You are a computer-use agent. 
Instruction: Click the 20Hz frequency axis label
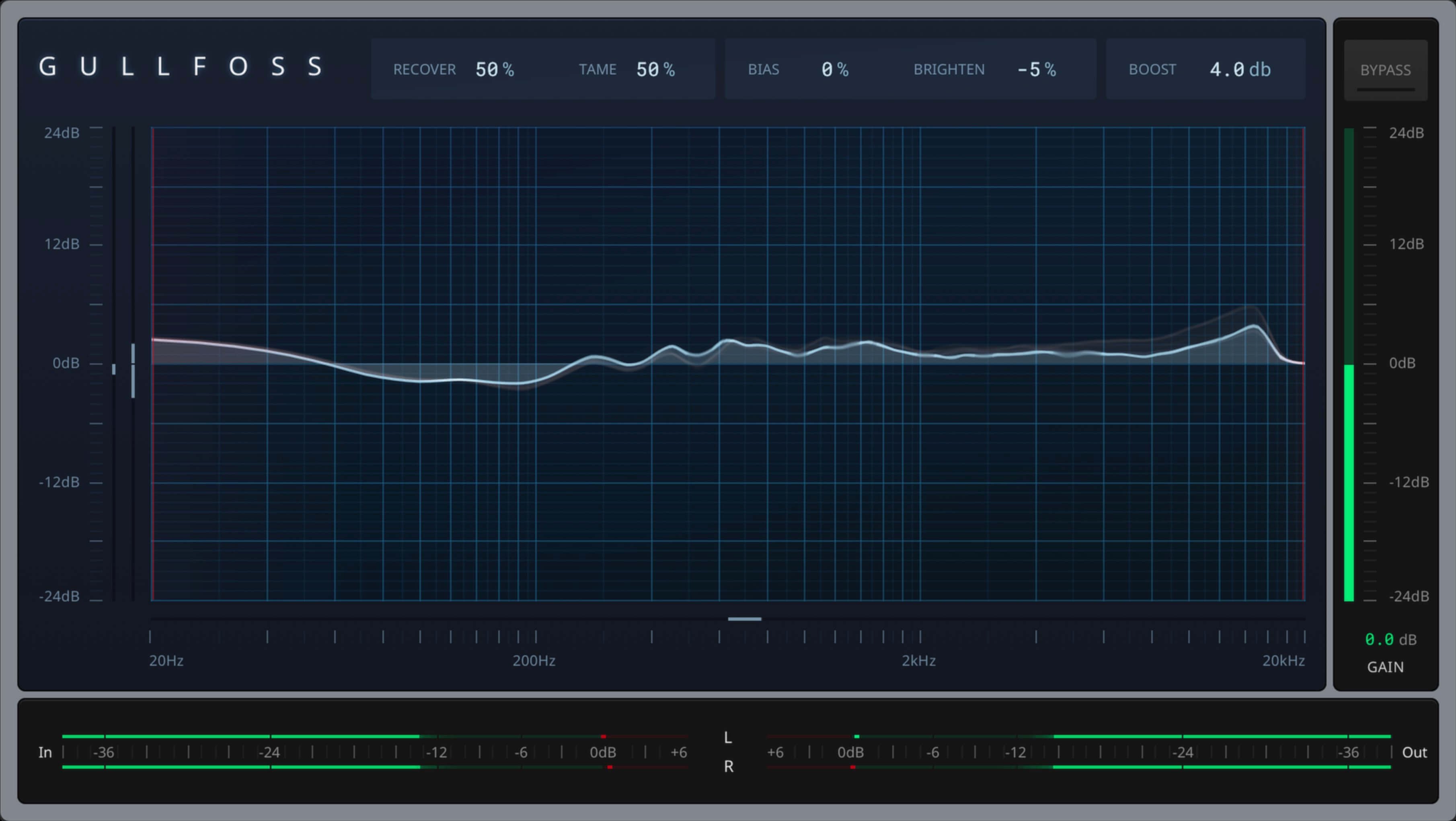point(166,661)
